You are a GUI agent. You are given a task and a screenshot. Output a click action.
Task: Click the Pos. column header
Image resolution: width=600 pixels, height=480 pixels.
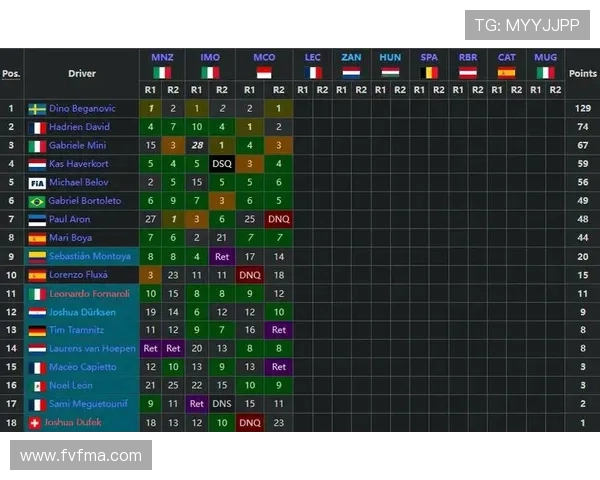click(11, 73)
